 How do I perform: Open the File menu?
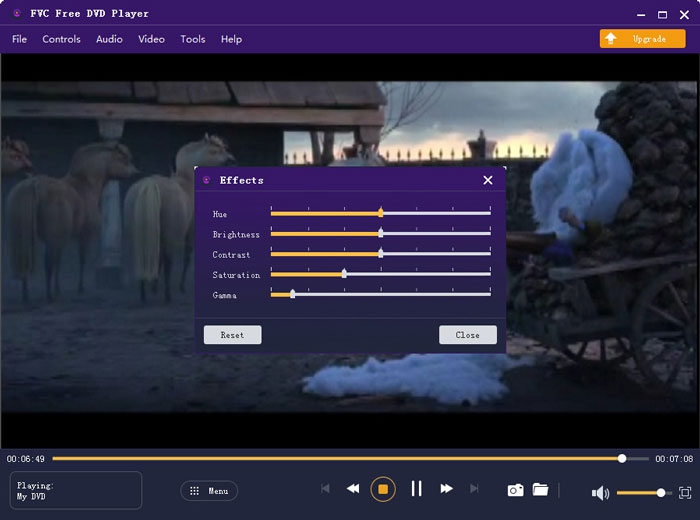[19, 39]
